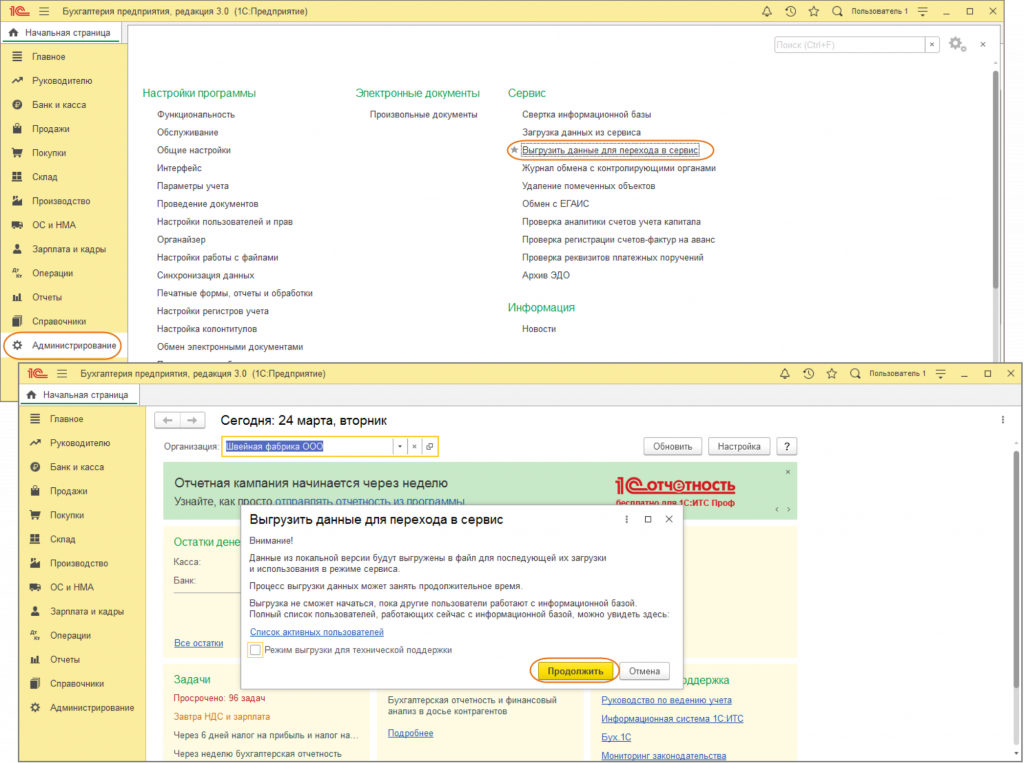This screenshot has height=763, width=1024.
Task: Click the Обновить button
Action: [672, 446]
